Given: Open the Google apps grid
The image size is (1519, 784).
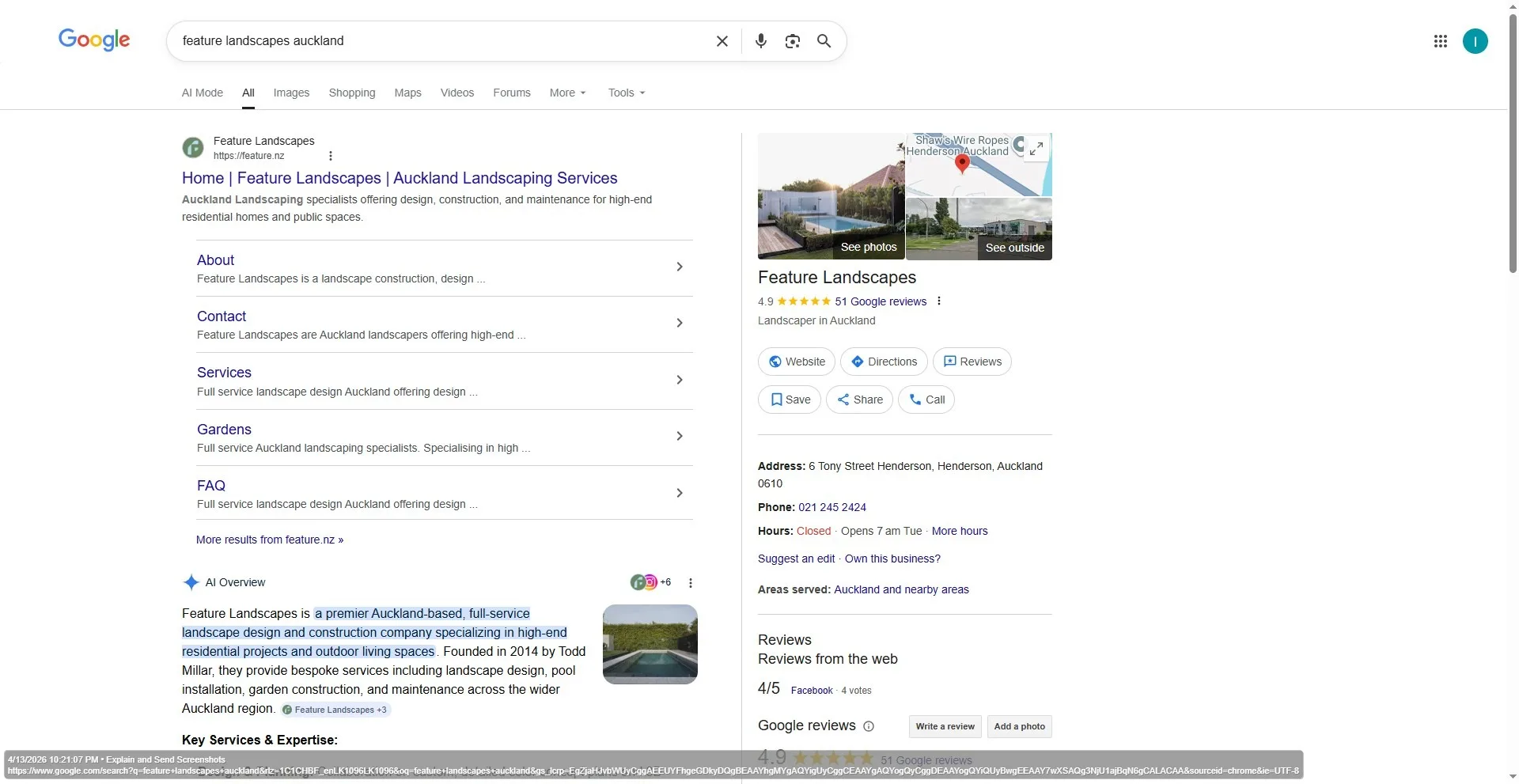Looking at the screenshot, I should 1440,41.
